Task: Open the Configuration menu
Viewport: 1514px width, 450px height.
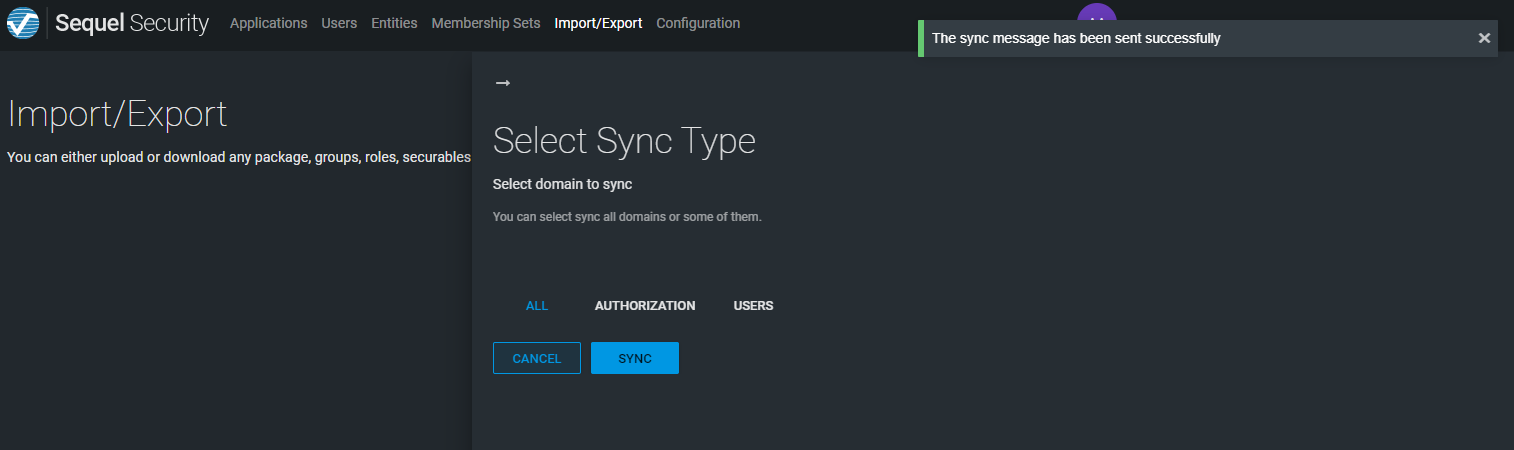Action: click(698, 23)
